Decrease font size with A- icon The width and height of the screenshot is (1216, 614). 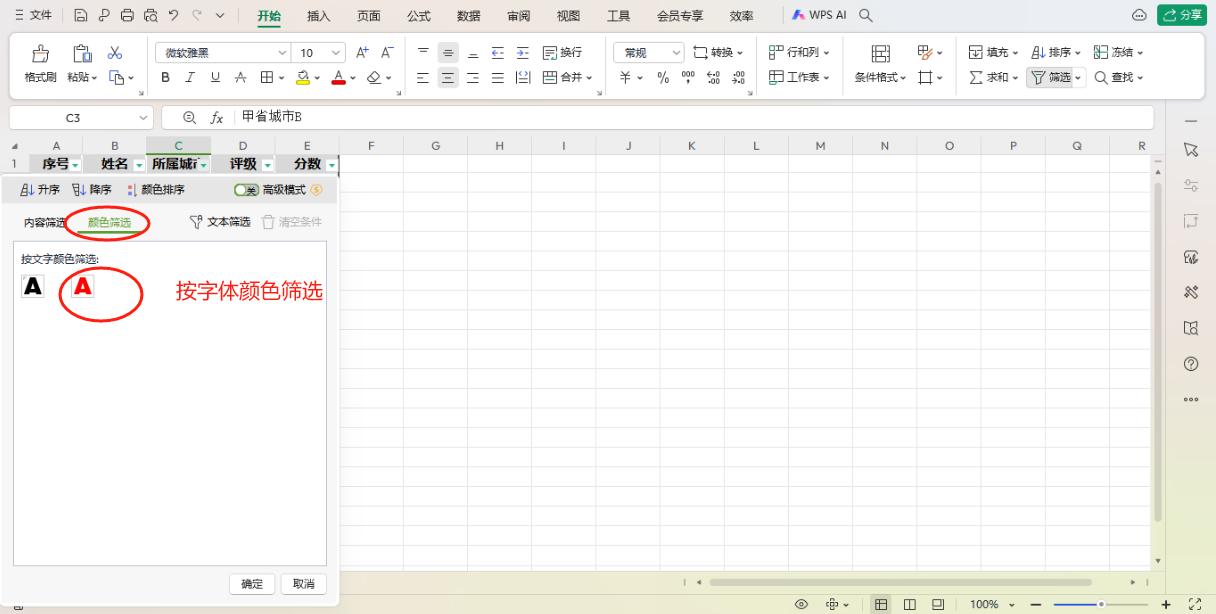point(387,52)
